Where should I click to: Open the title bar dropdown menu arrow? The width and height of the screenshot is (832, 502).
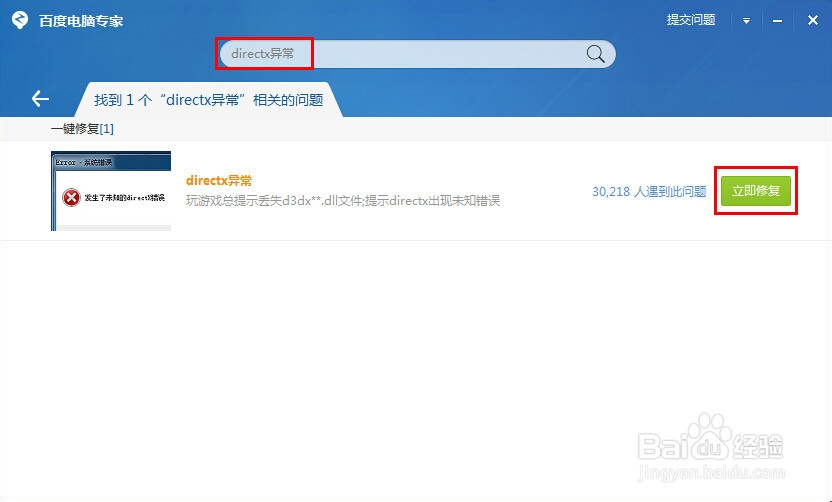tap(746, 21)
